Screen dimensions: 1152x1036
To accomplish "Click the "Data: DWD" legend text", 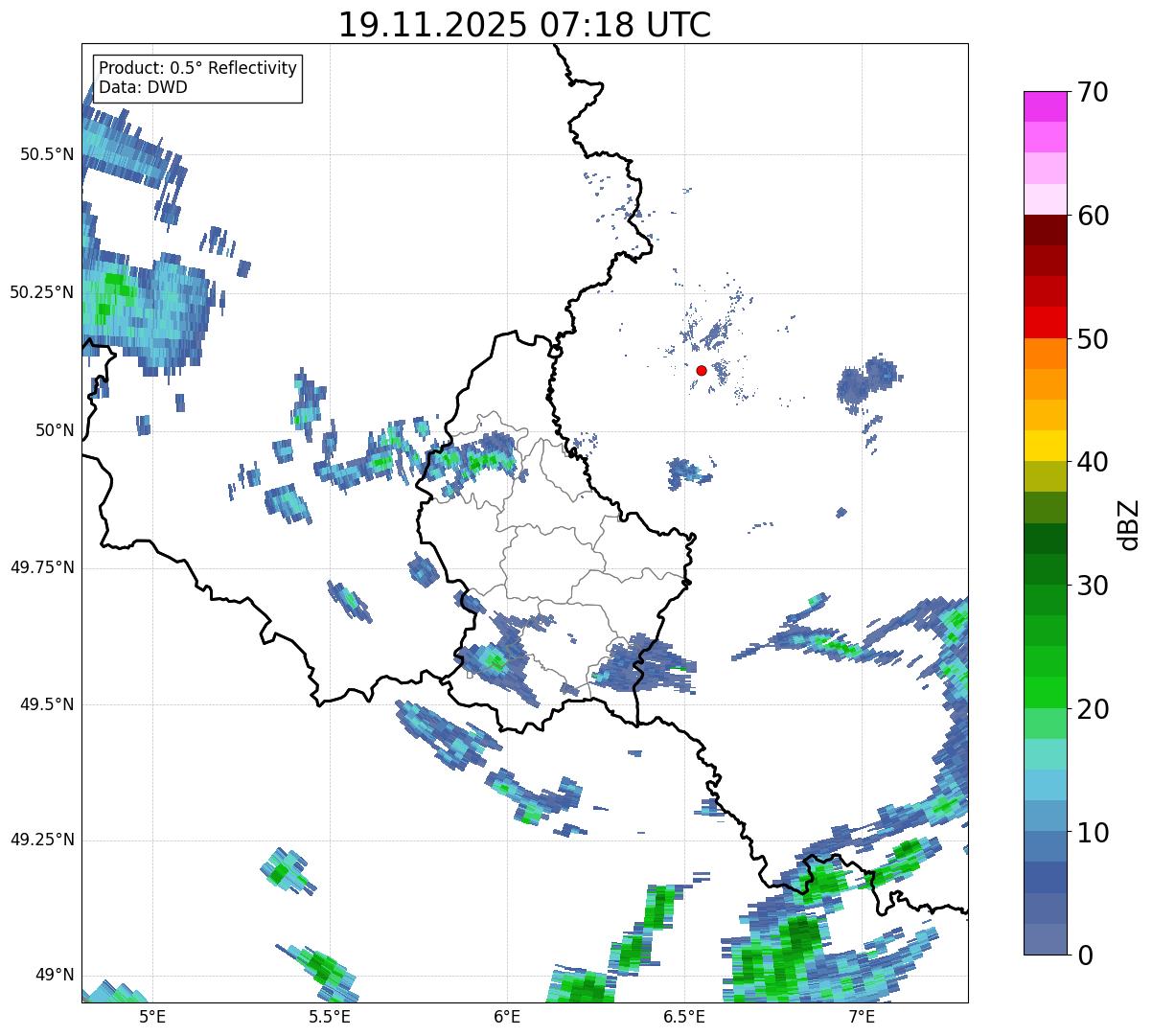I will (x=143, y=87).
